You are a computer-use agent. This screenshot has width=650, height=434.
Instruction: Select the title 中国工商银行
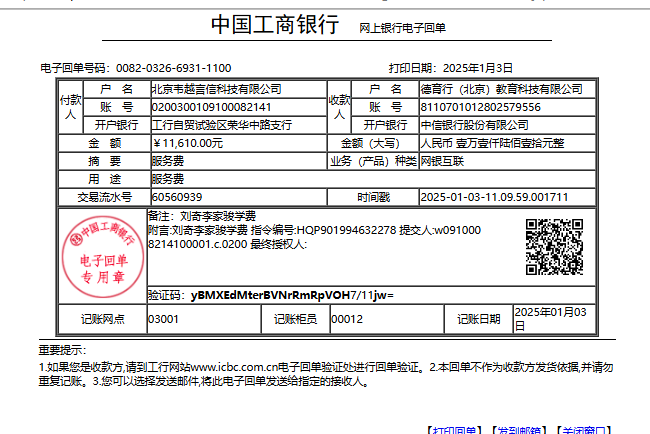click(x=275, y=24)
